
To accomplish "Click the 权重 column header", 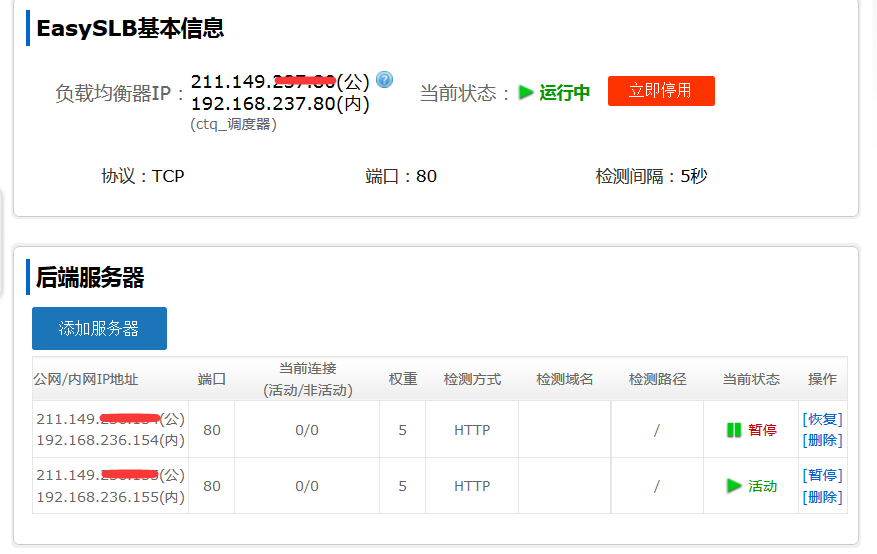I will 403,380.
